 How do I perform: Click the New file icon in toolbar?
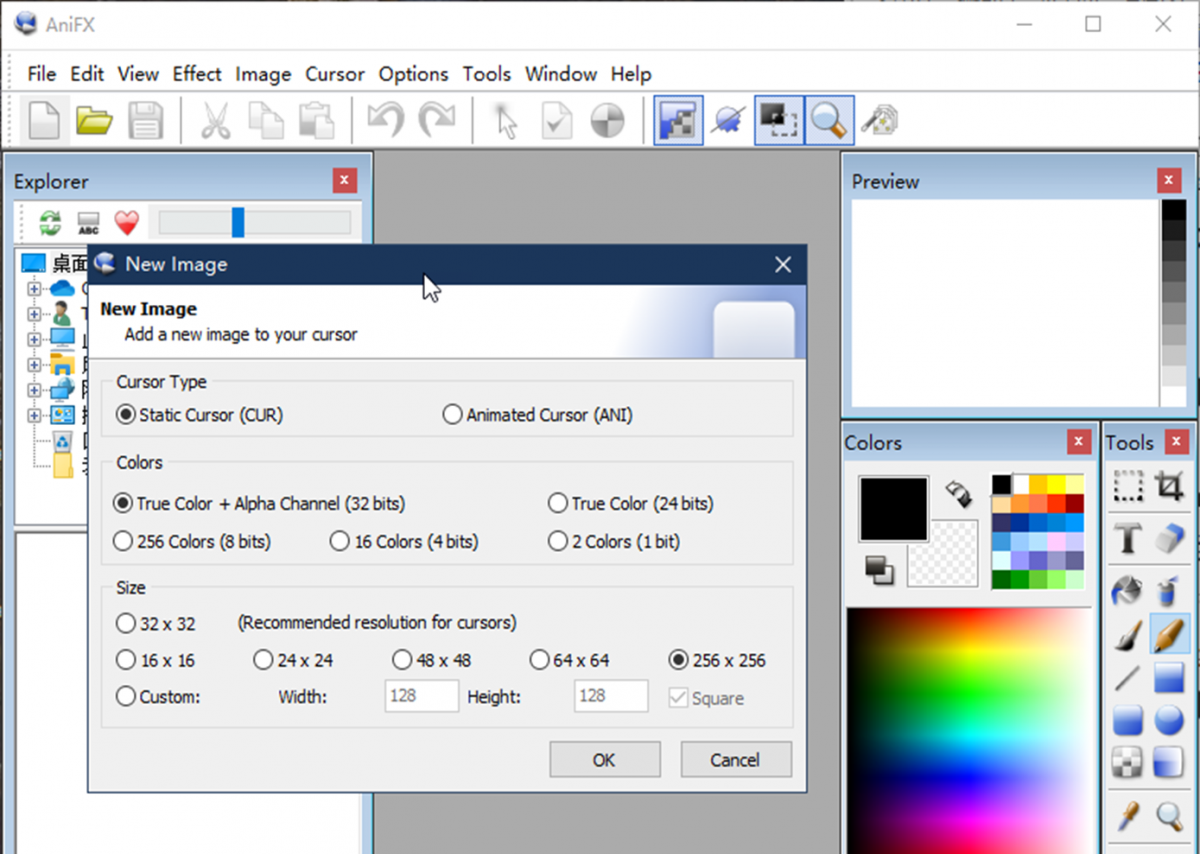[x=44, y=121]
